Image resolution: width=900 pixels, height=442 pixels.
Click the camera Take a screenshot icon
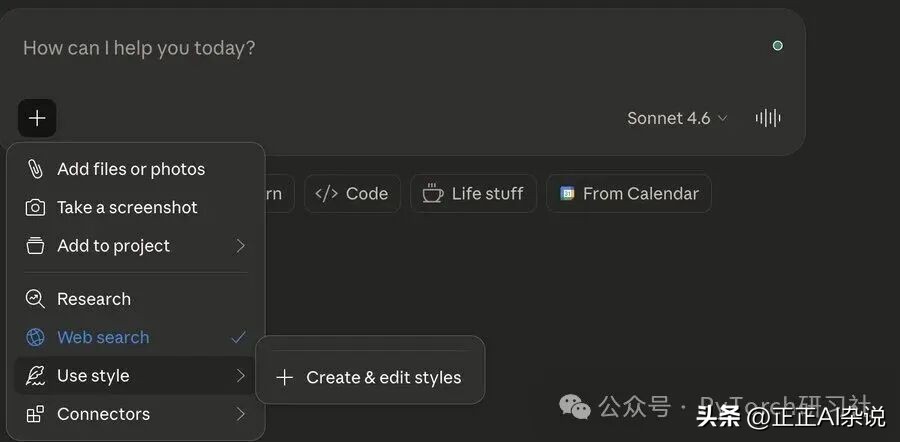click(35, 207)
